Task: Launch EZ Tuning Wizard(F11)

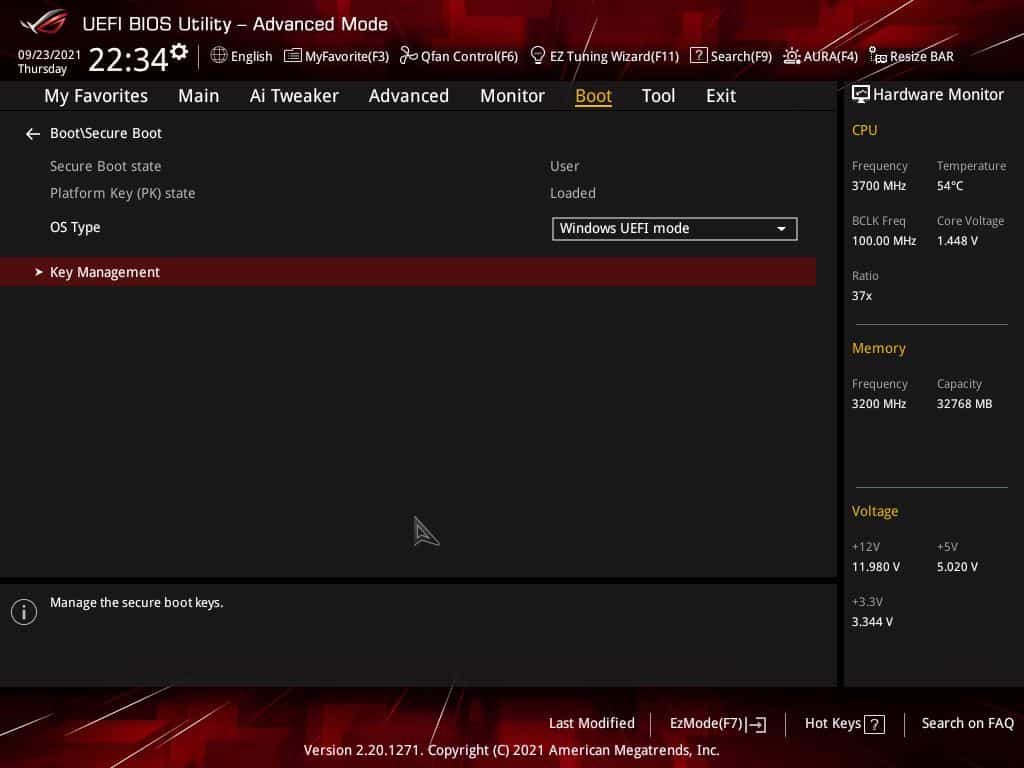Action: (x=605, y=56)
